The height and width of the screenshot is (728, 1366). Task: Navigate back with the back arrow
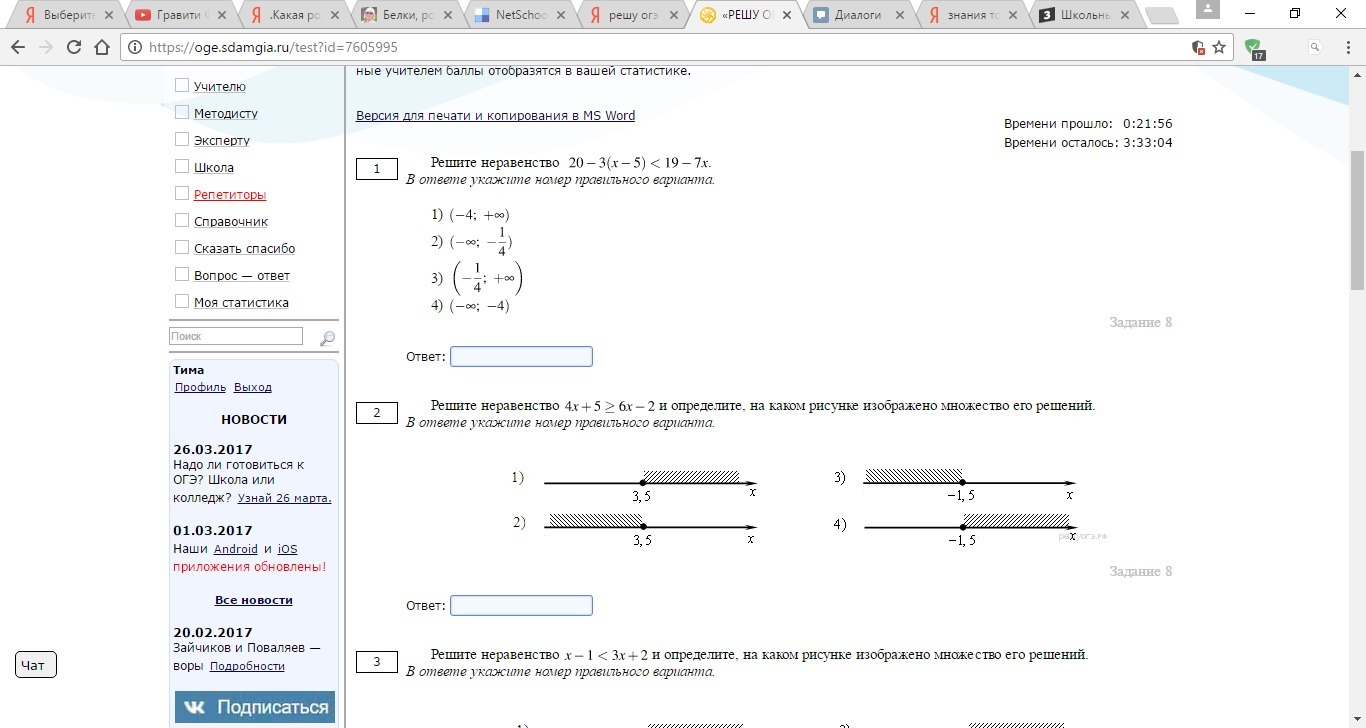point(18,47)
